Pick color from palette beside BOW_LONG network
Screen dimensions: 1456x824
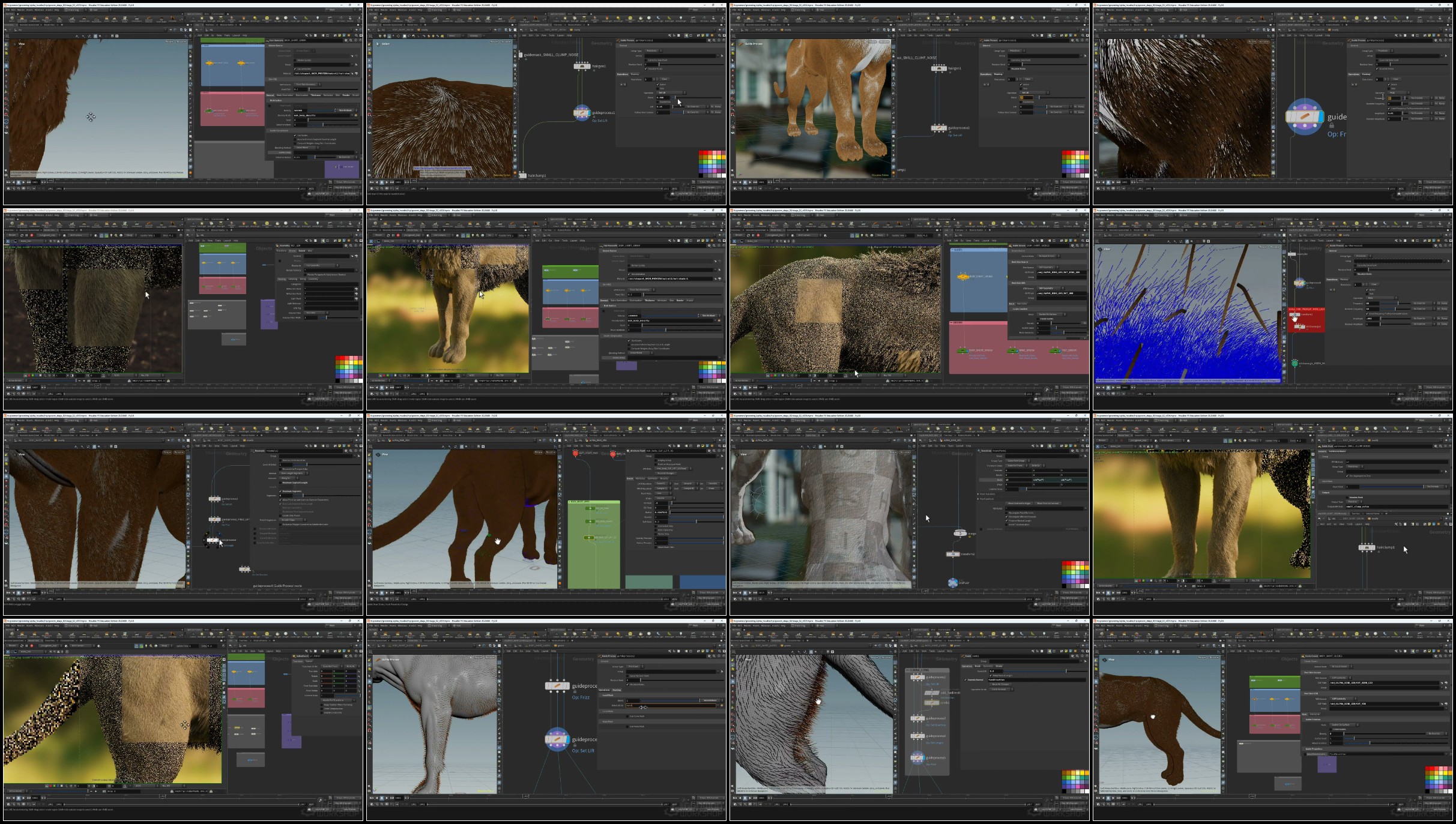1075,781
